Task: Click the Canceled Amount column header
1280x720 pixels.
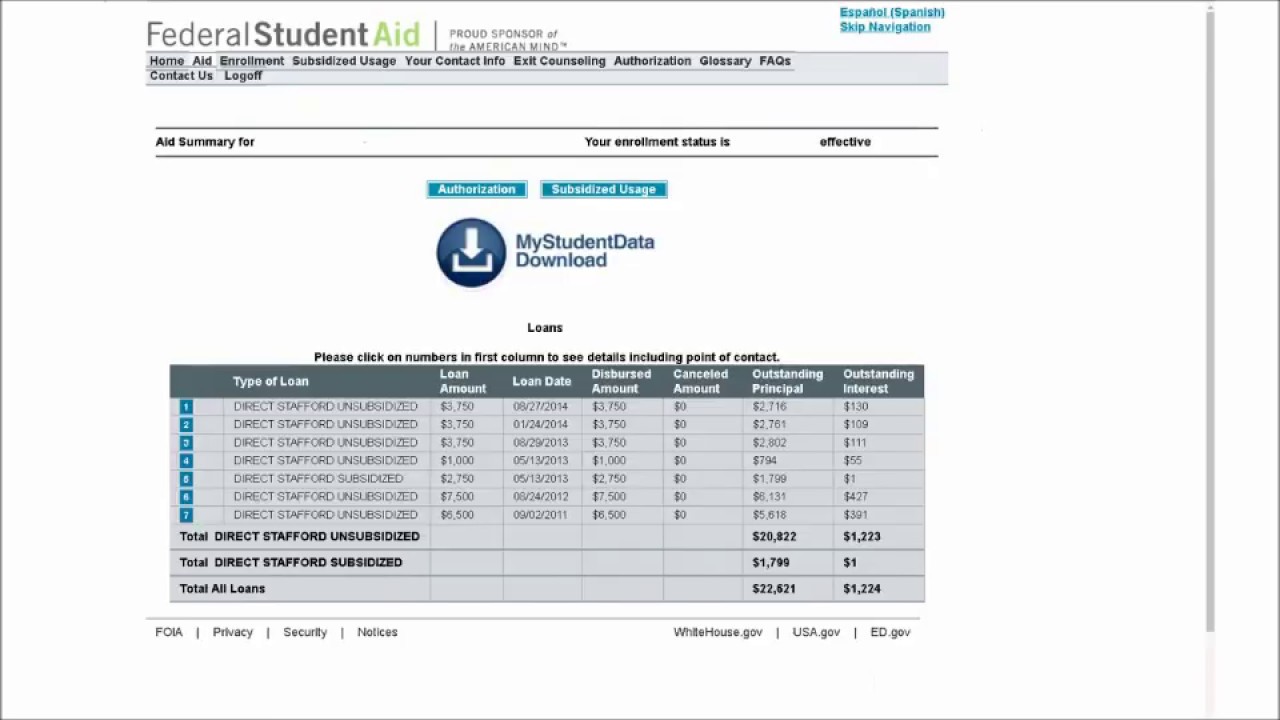Action: pos(700,381)
